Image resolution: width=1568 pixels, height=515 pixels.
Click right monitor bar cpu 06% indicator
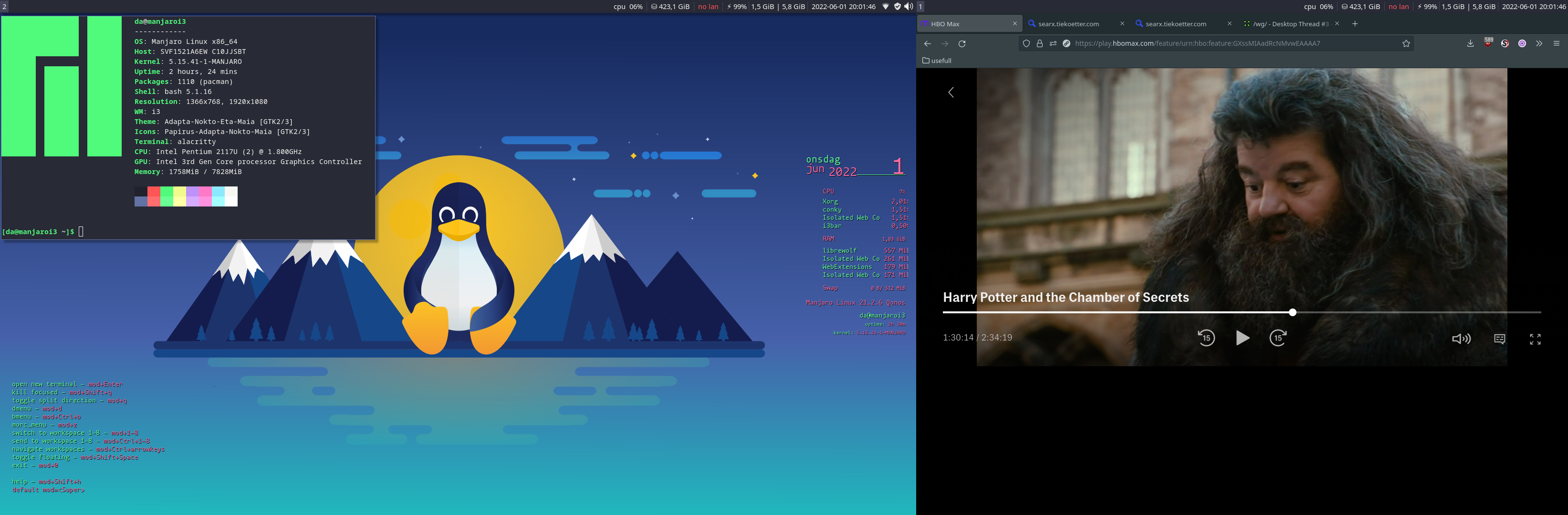click(1318, 7)
